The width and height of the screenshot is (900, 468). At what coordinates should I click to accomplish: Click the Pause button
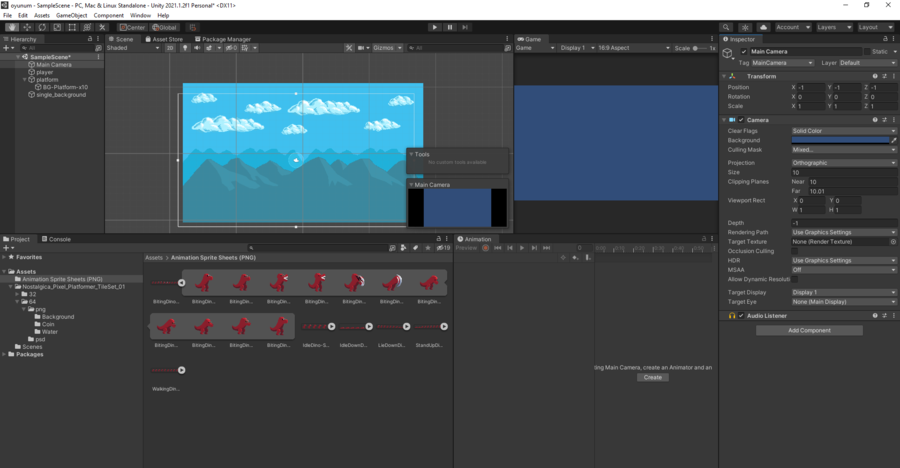coord(450,27)
